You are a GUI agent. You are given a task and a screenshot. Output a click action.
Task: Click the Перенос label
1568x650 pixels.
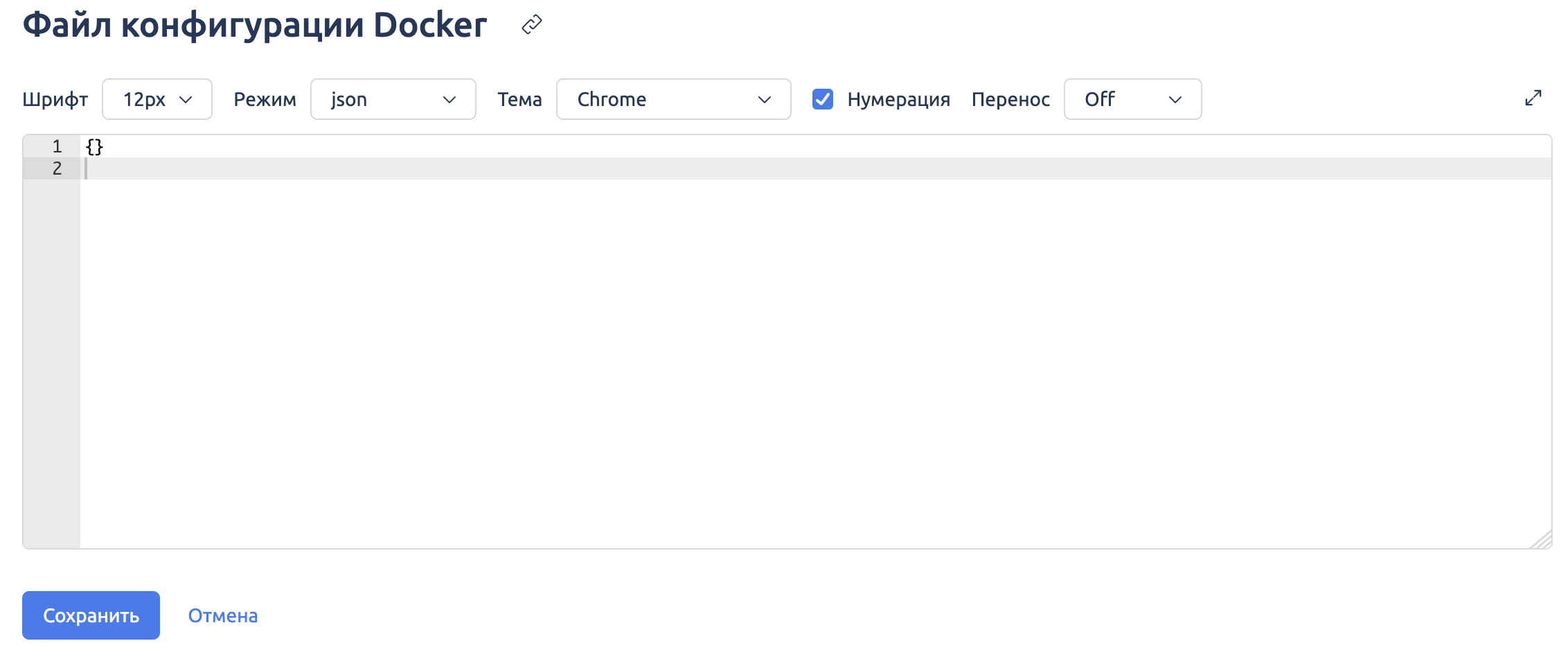(x=1010, y=100)
